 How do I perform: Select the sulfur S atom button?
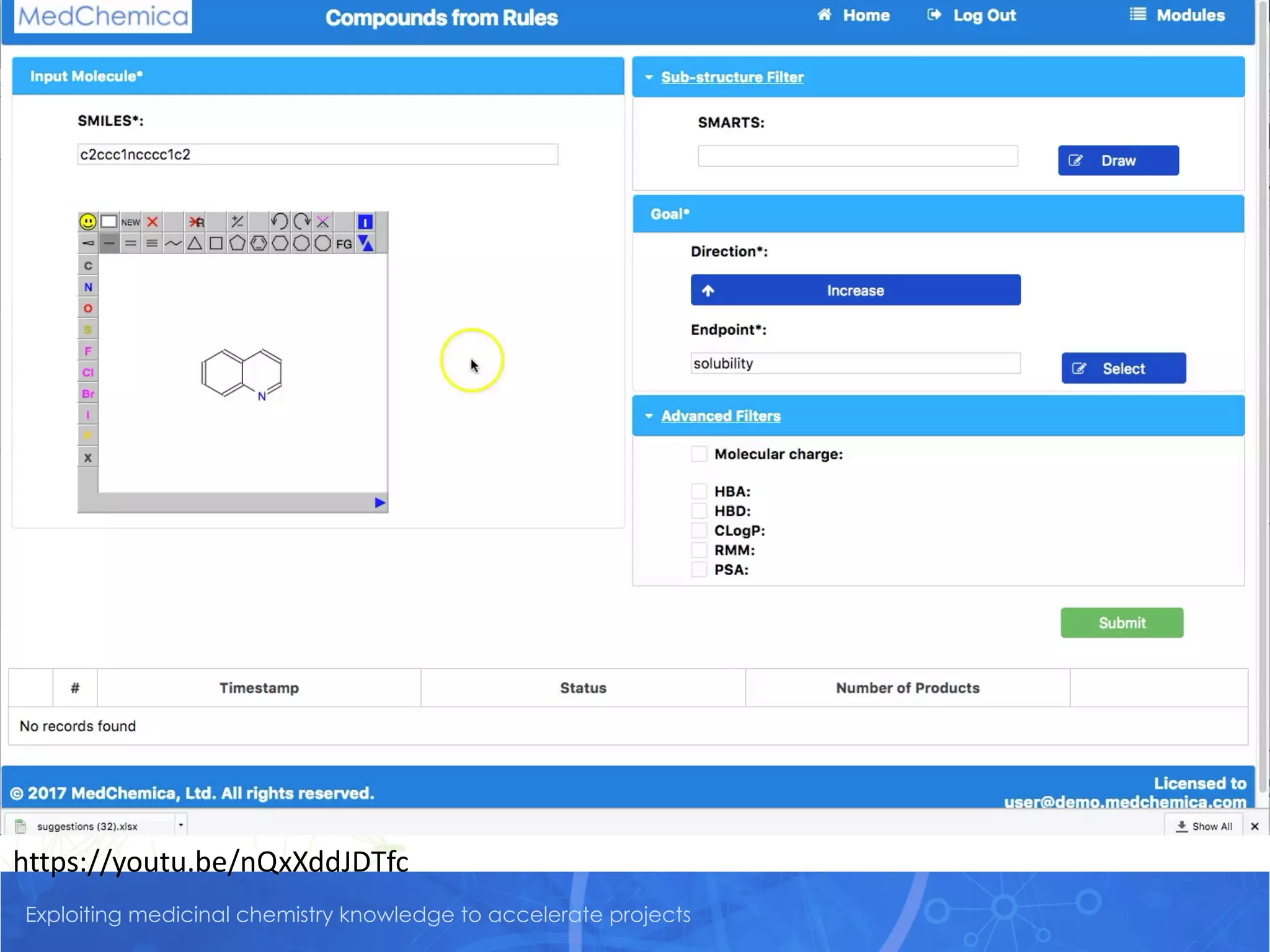pos(88,330)
